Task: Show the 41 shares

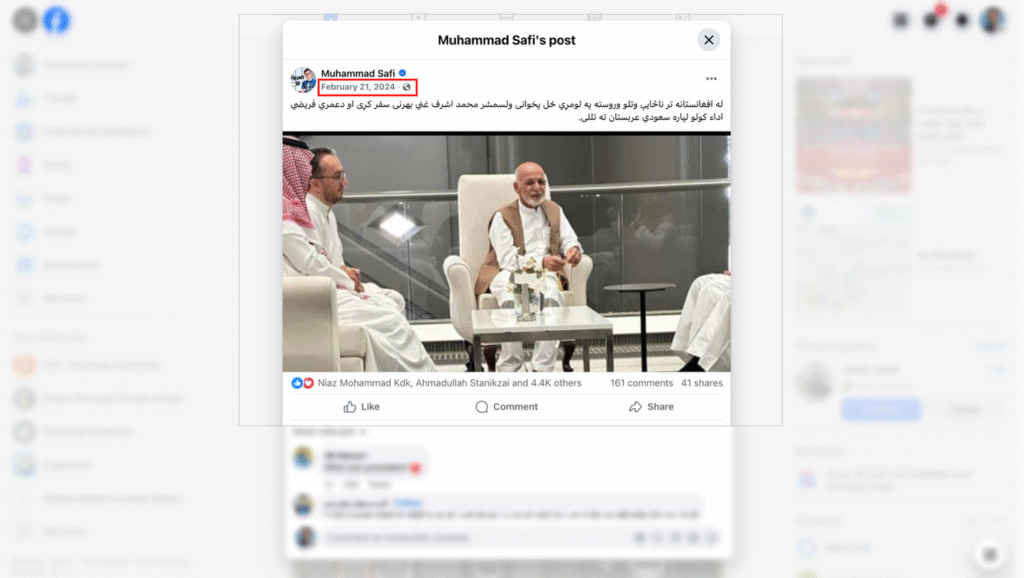Action: (702, 383)
